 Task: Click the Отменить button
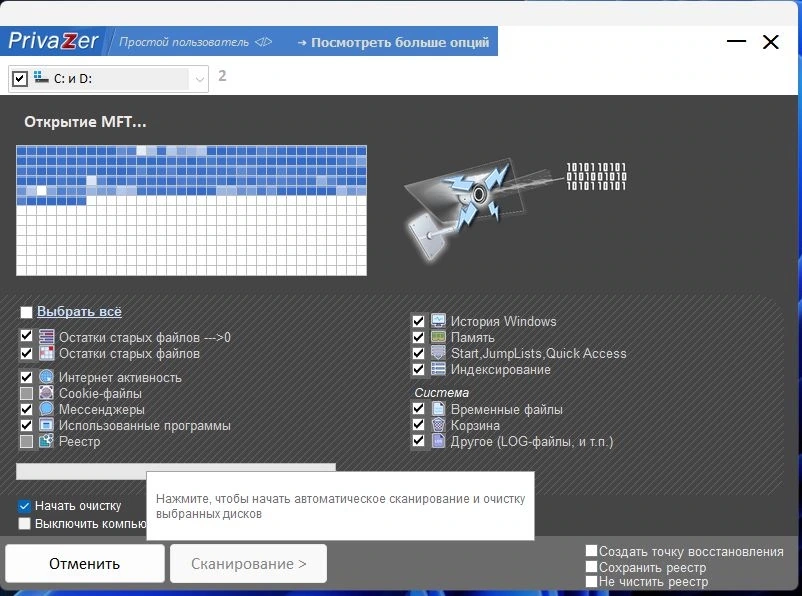84,563
